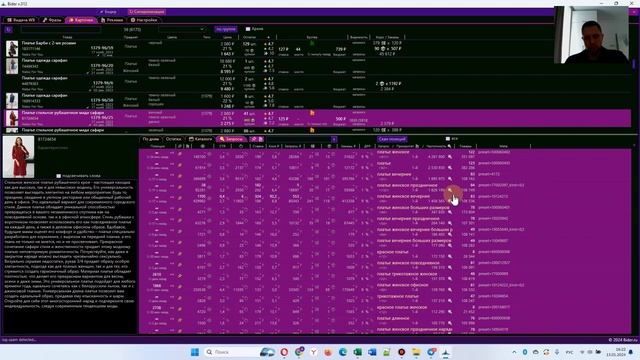The width and height of the screenshot is (640, 360).
Task: Select the 'Карточки' tab
Action: click(81, 20)
